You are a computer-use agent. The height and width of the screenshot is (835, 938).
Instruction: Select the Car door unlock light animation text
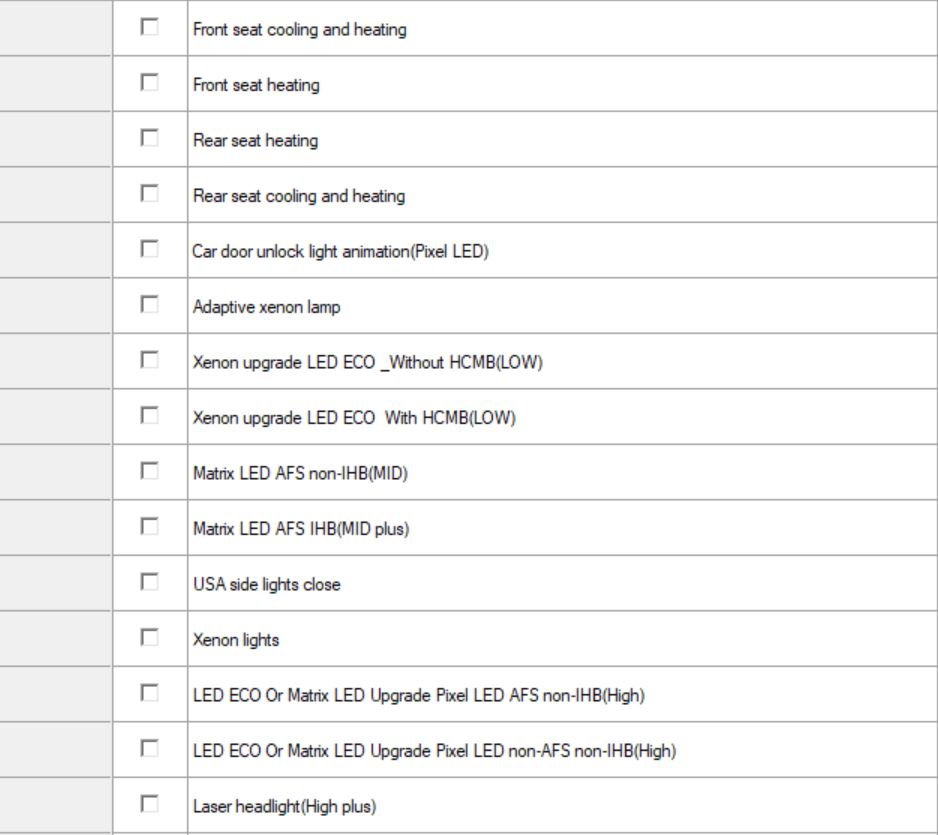(340, 251)
